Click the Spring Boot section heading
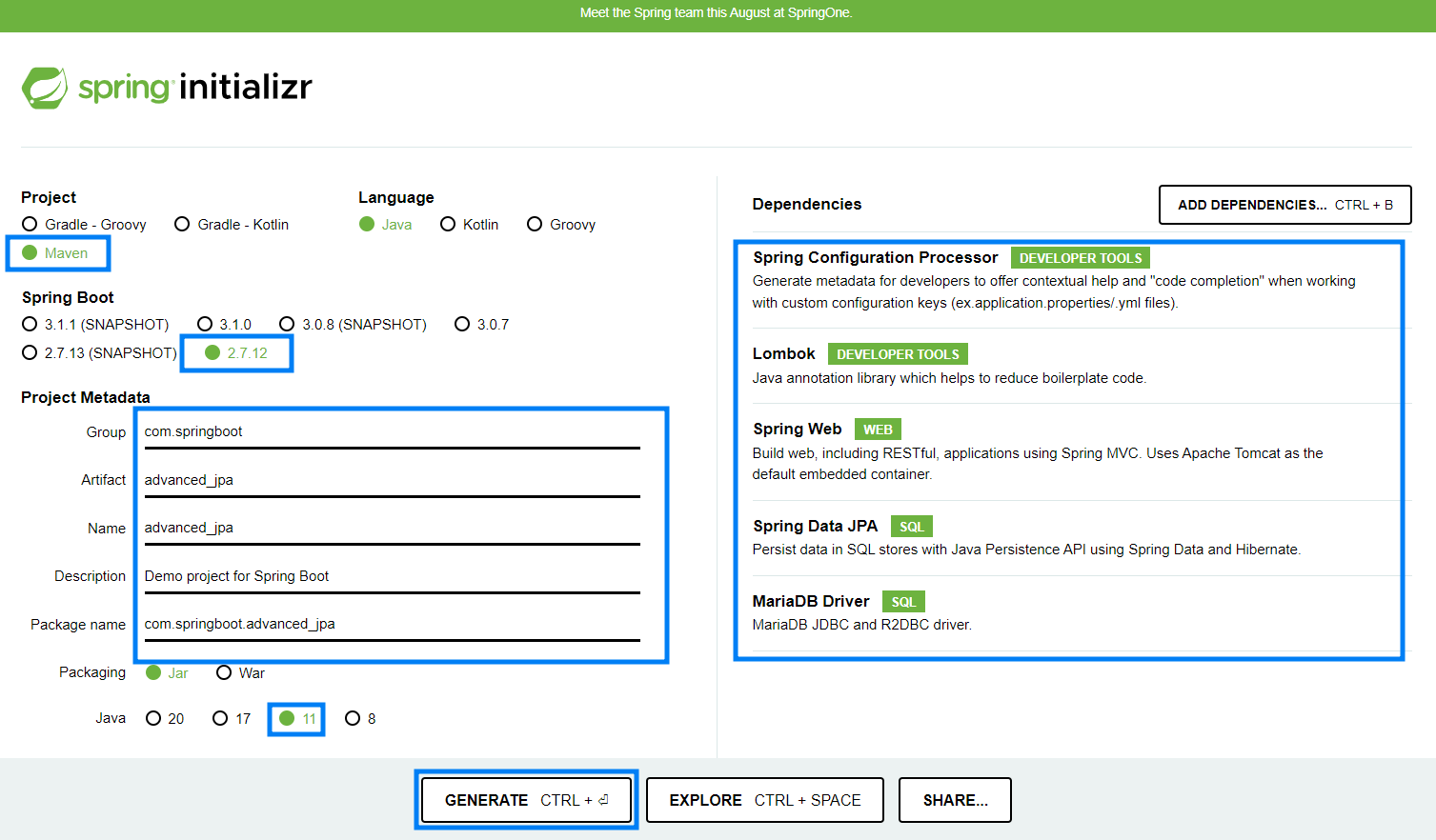The image size is (1436, 840). point(68,297)
